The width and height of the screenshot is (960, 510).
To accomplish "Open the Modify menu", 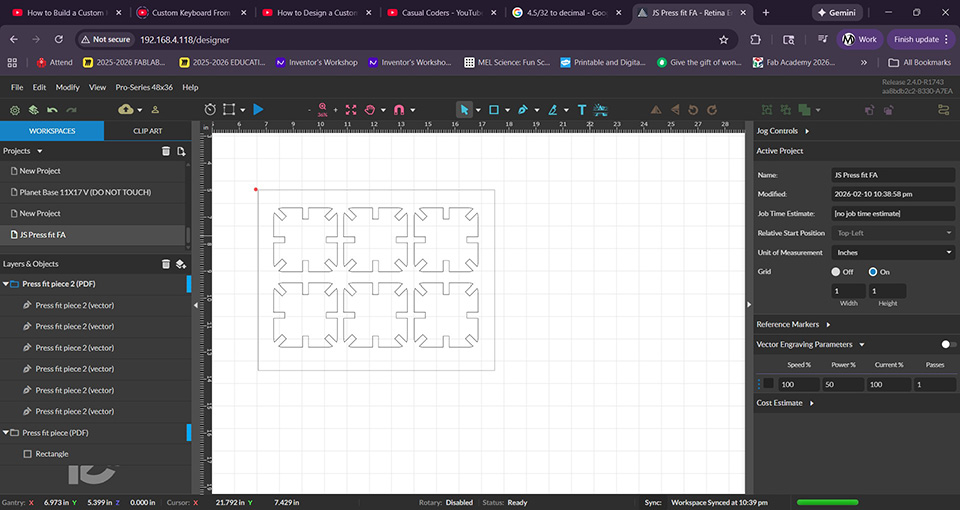I will (x=67, y=87).
